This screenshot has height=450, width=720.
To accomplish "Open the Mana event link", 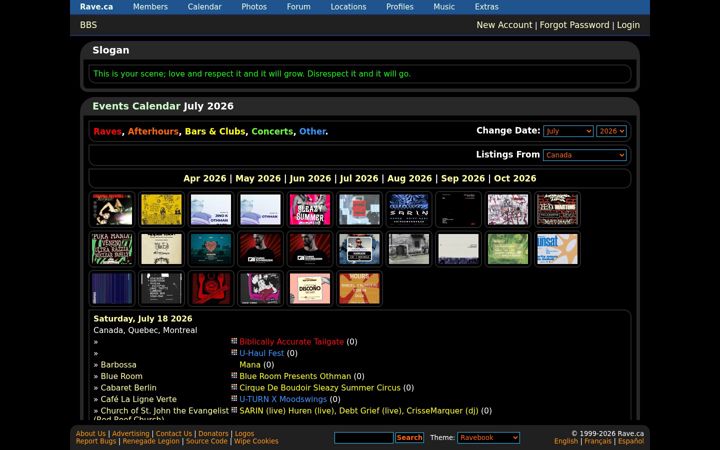I will tap(250, 365).
